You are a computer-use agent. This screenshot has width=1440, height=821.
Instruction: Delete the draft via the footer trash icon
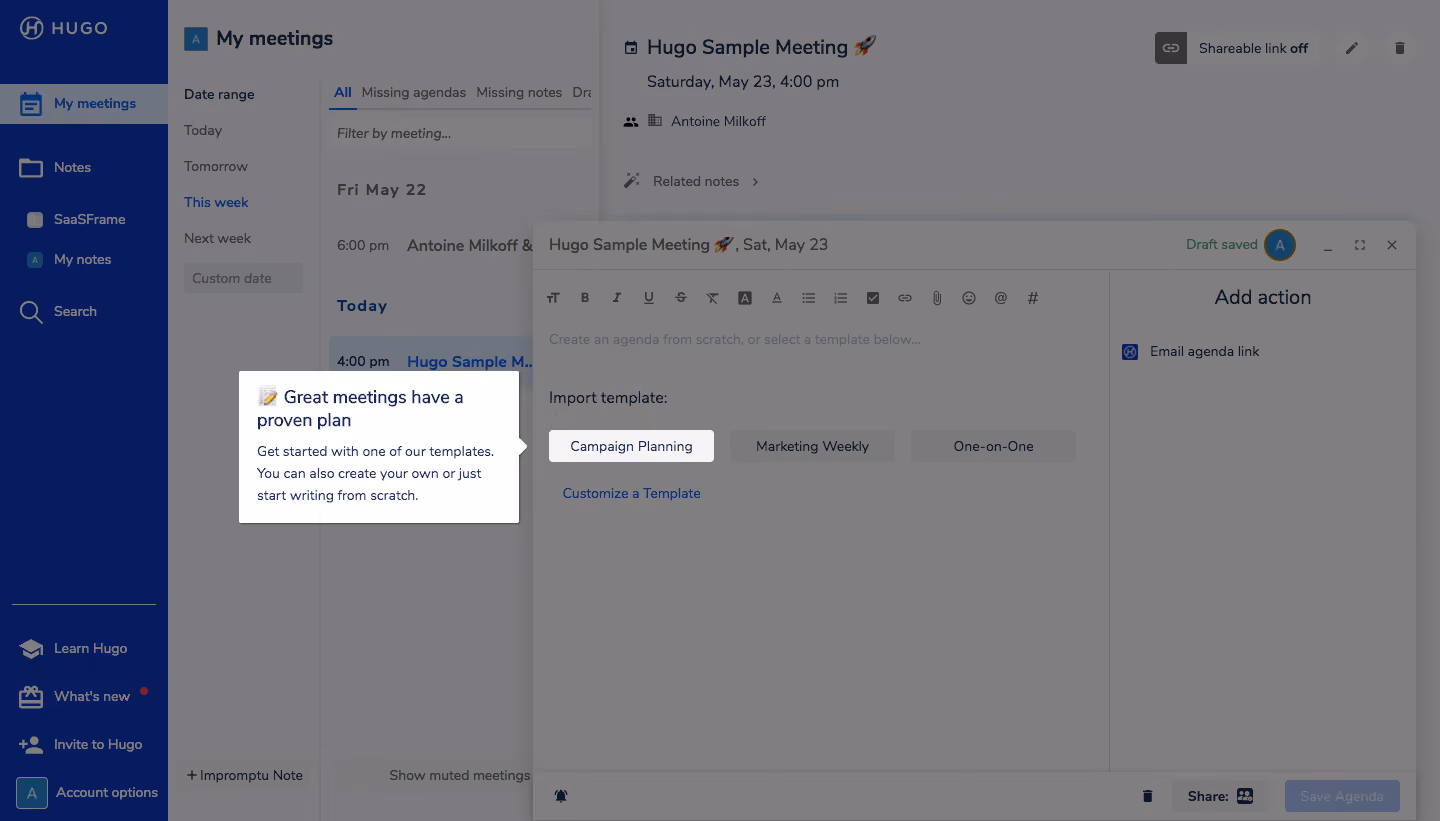(x=1147, y=796)
